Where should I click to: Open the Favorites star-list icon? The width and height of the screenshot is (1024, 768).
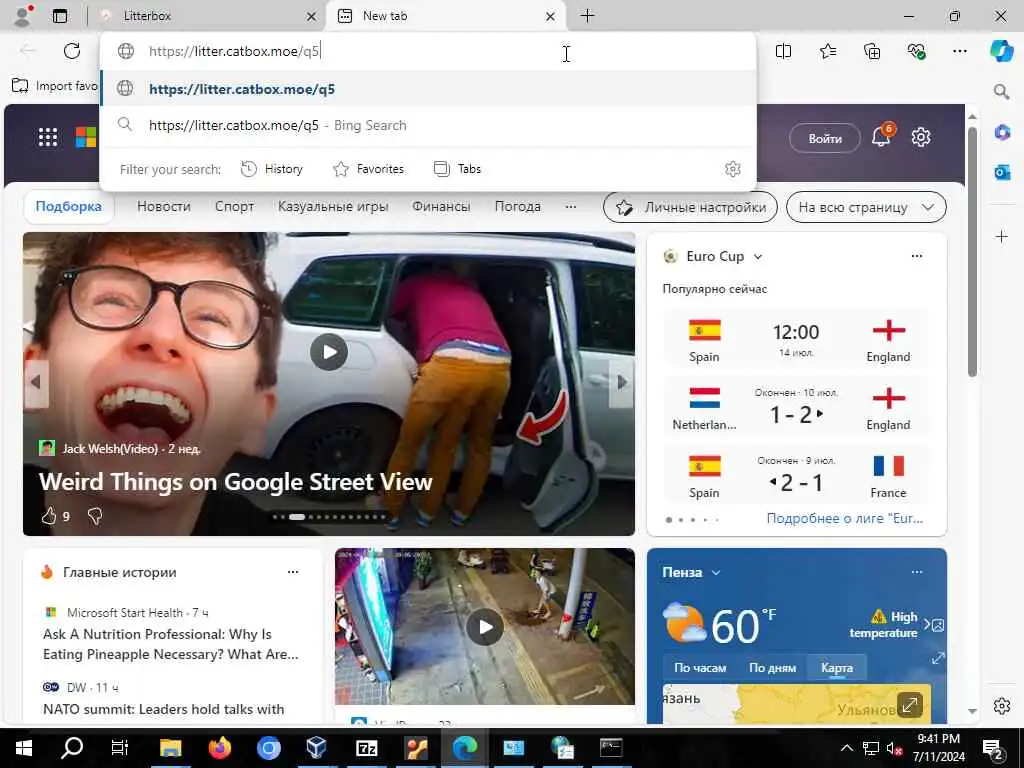click(827, 51)
